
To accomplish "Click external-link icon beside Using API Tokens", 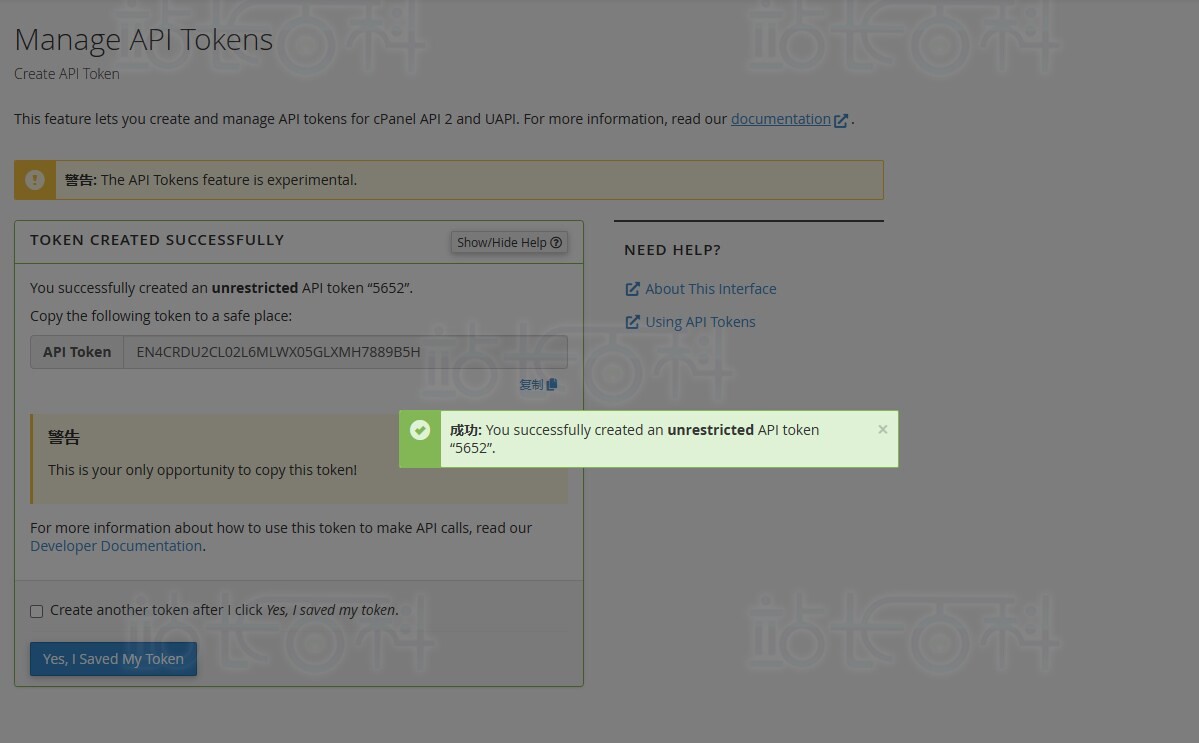I will click(632, 322).
